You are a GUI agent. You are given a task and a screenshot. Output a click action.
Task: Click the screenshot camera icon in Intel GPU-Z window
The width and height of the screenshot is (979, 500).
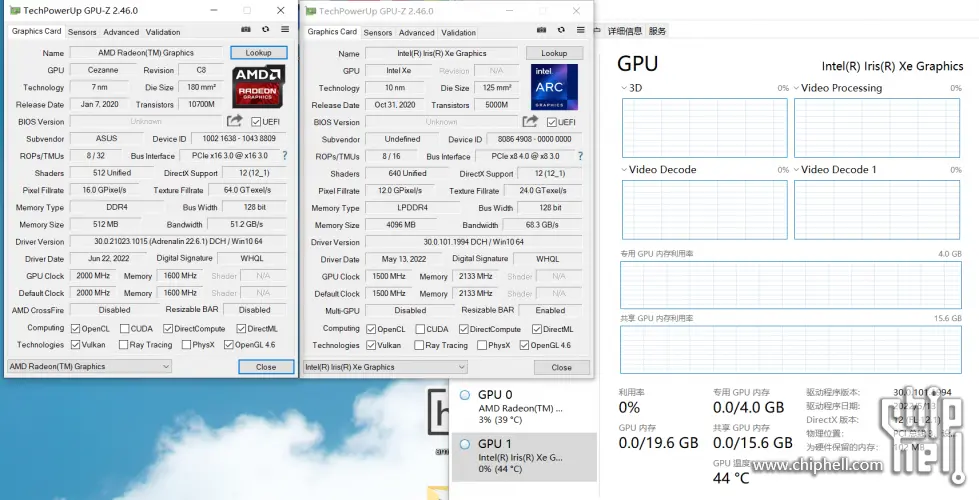click(541, 31)
